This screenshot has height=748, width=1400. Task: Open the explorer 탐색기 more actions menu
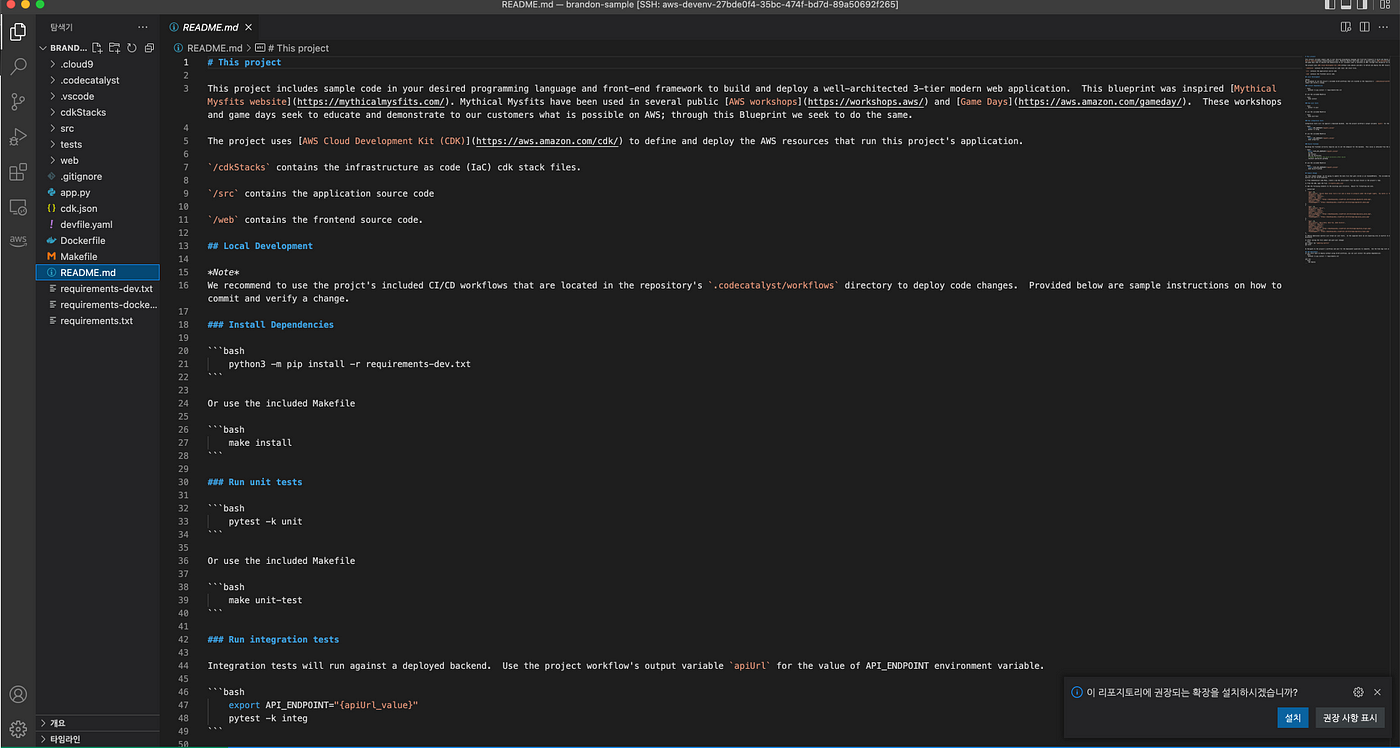[143, 27]
